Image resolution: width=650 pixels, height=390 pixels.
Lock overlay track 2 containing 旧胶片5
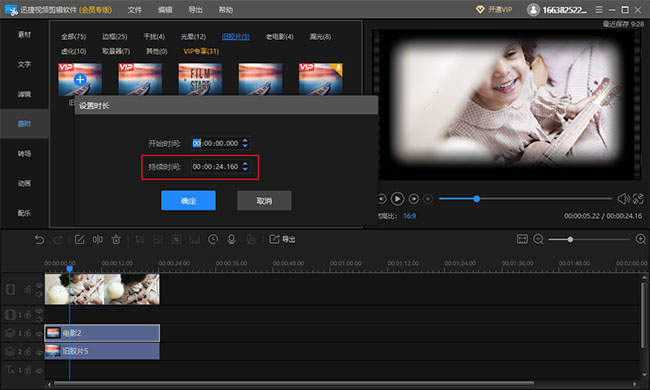click(27, 351)
